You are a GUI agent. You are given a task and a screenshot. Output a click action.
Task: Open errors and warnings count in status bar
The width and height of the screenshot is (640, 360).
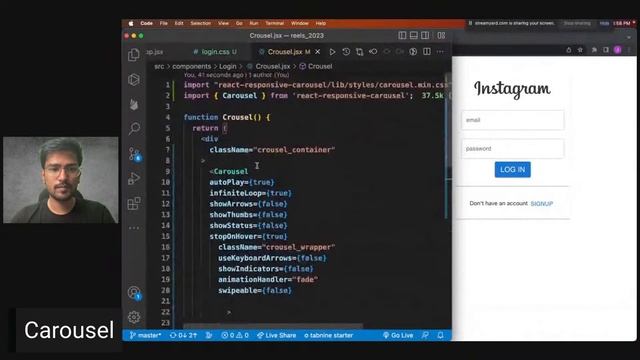[235, 336]
